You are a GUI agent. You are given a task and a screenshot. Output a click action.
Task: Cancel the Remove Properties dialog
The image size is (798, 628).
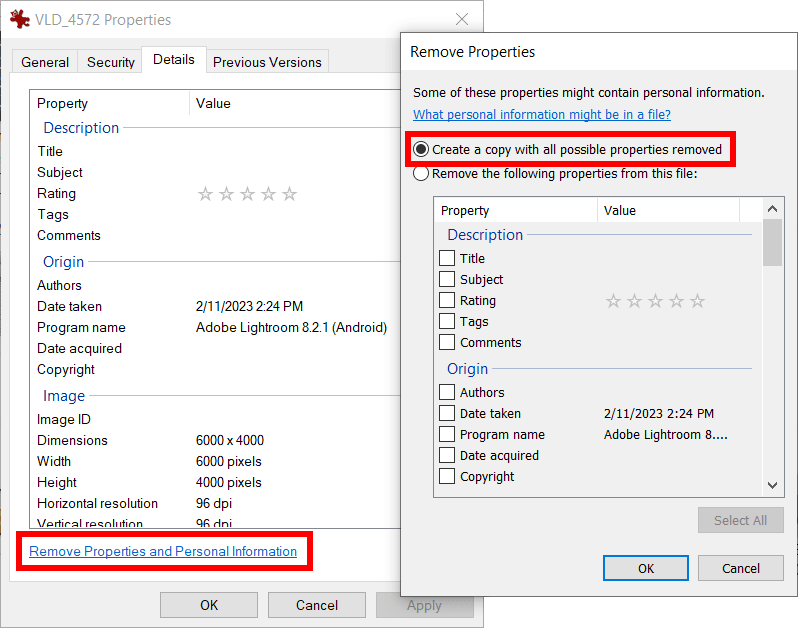[x=741, y=568]
